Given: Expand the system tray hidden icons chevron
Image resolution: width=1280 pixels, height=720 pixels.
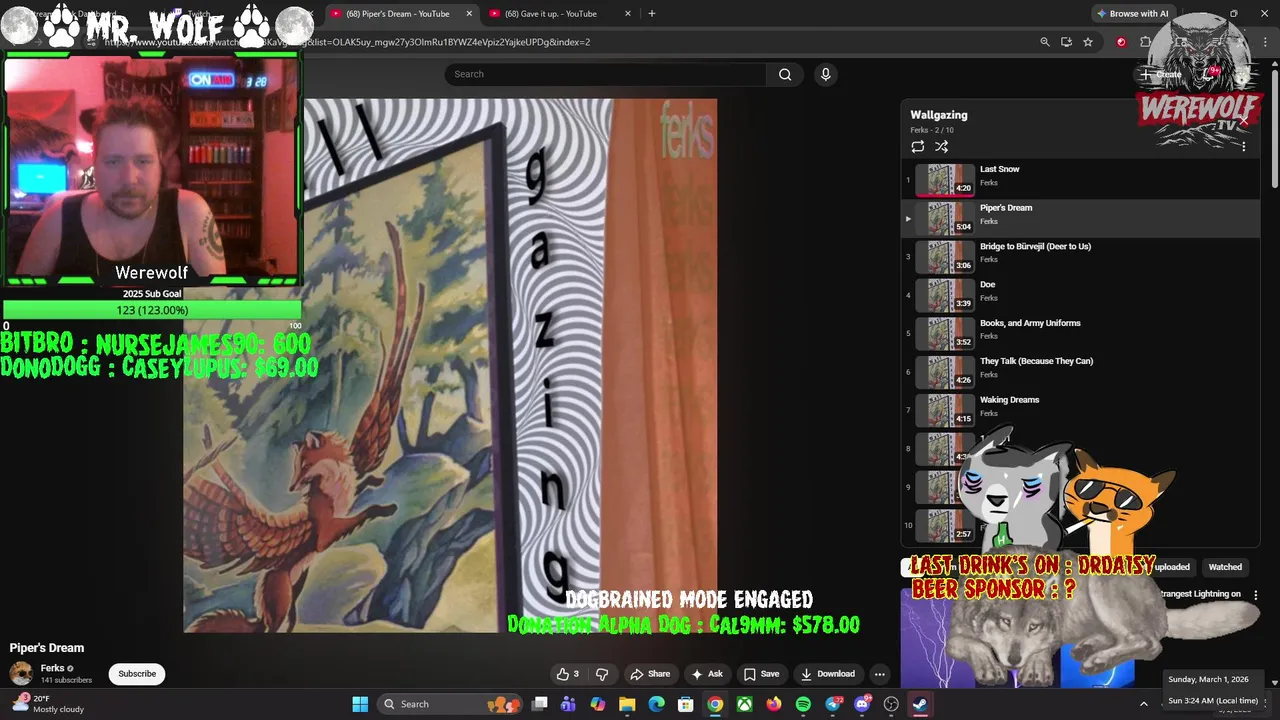Looking at the screenshot, I should pos(1144,704).
